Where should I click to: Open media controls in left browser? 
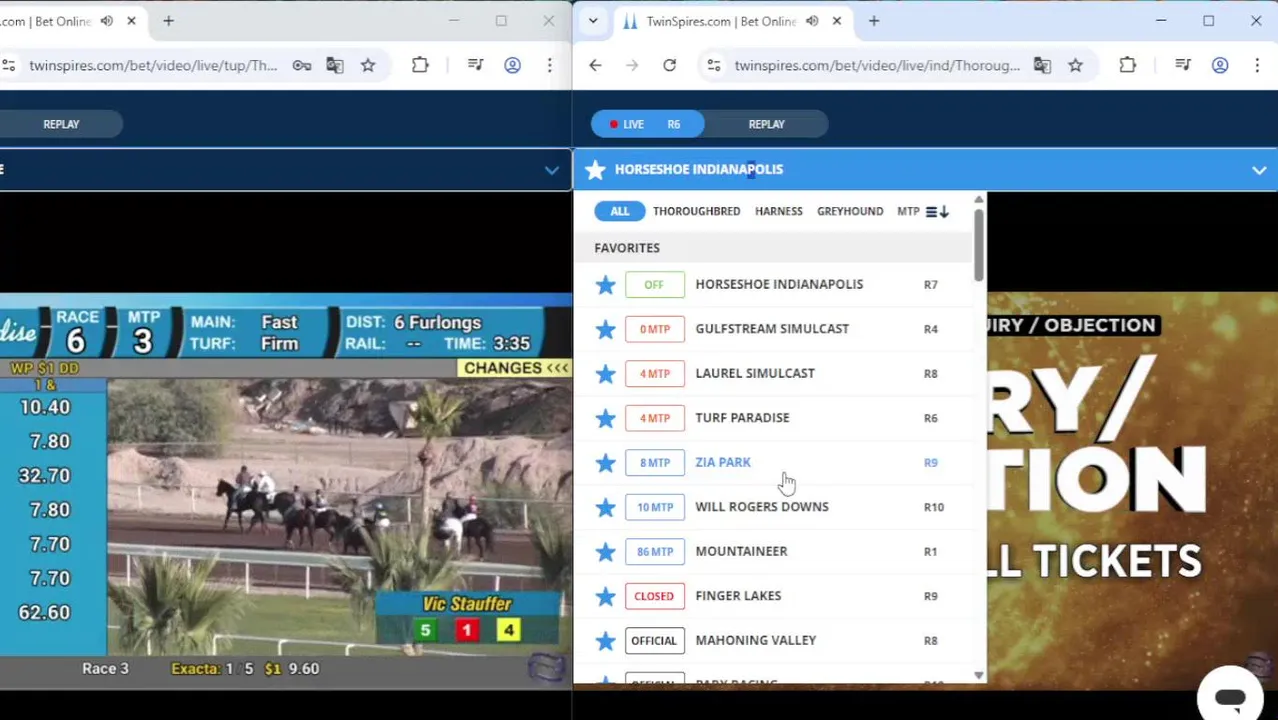(x=475, y=66)
